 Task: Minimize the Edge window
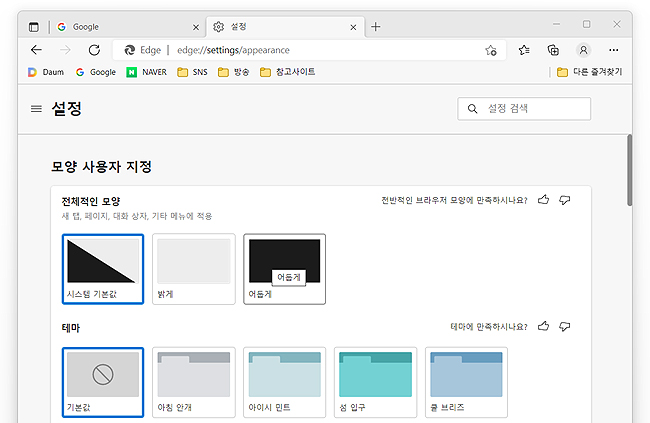point(556,24)
